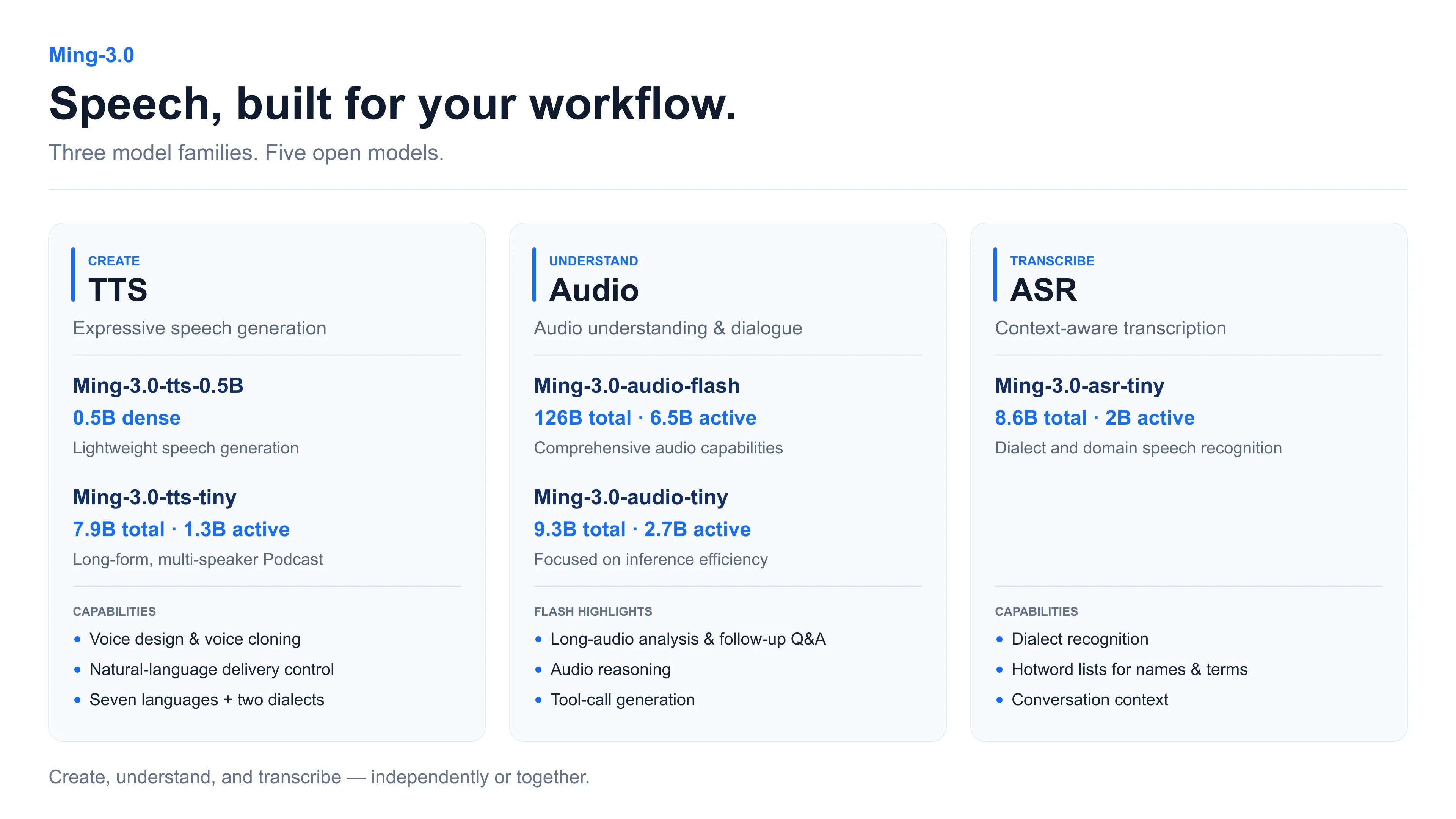Click the 126B total · 6.5B active spec
This screenshot has width=1456, height=819.
[x=645, y=418]
